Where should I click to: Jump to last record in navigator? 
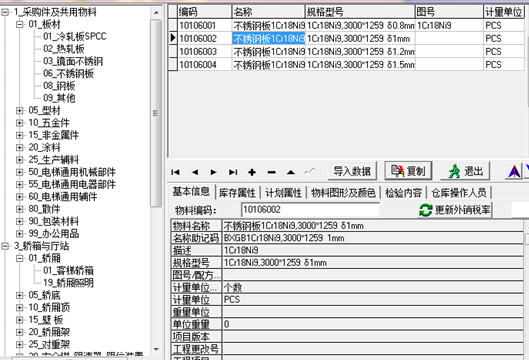tap(233, 172)
